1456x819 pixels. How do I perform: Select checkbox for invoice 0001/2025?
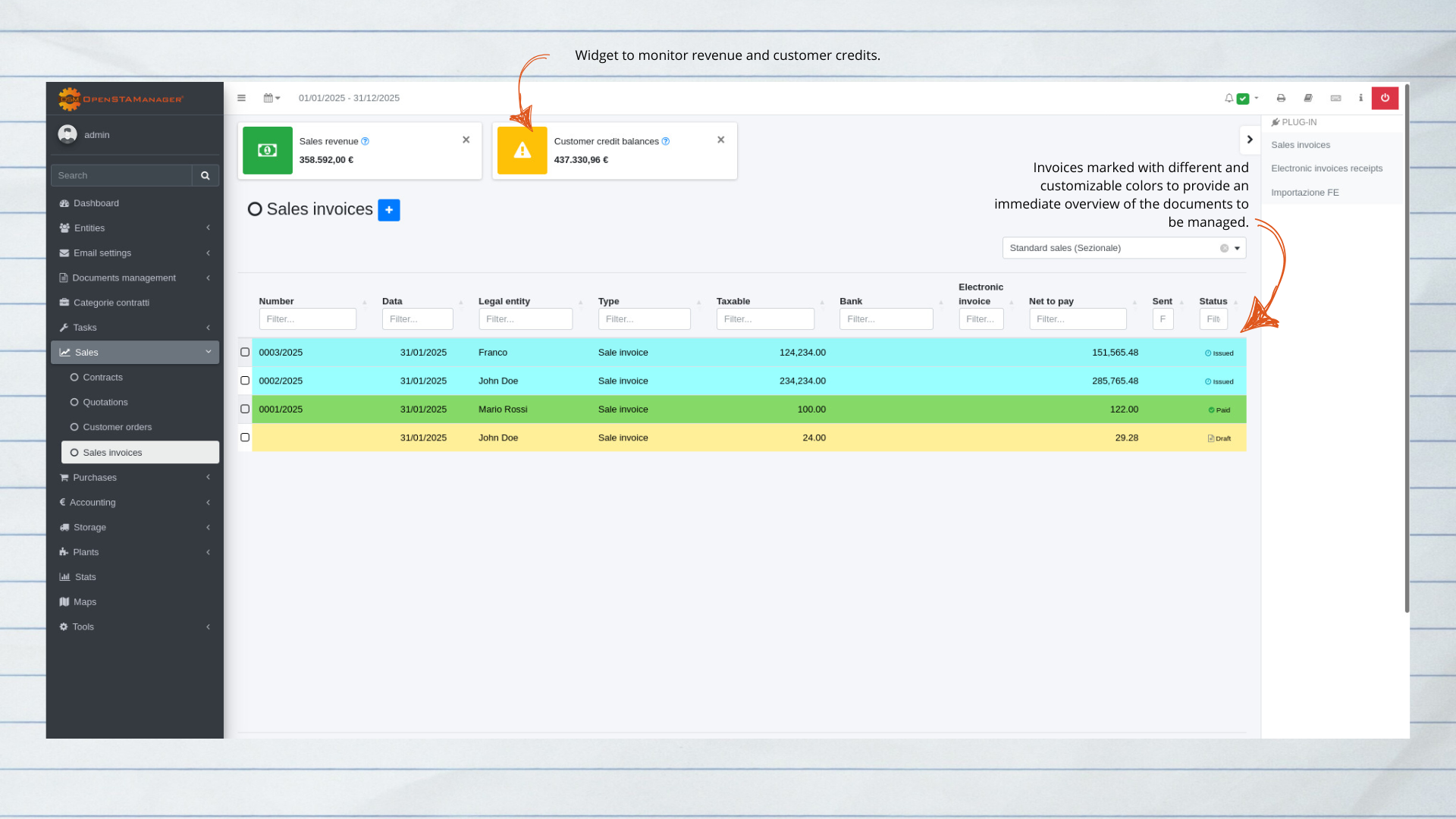coord(245,409)
